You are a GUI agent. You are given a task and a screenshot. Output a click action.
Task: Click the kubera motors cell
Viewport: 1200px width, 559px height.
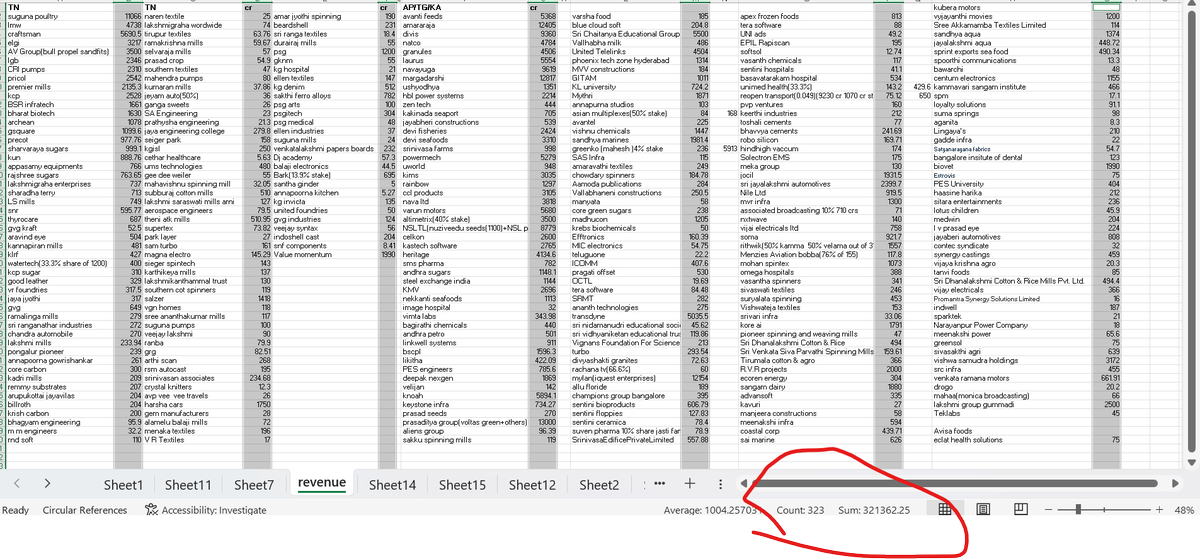pyautogui.click(x=1011, y=8)
